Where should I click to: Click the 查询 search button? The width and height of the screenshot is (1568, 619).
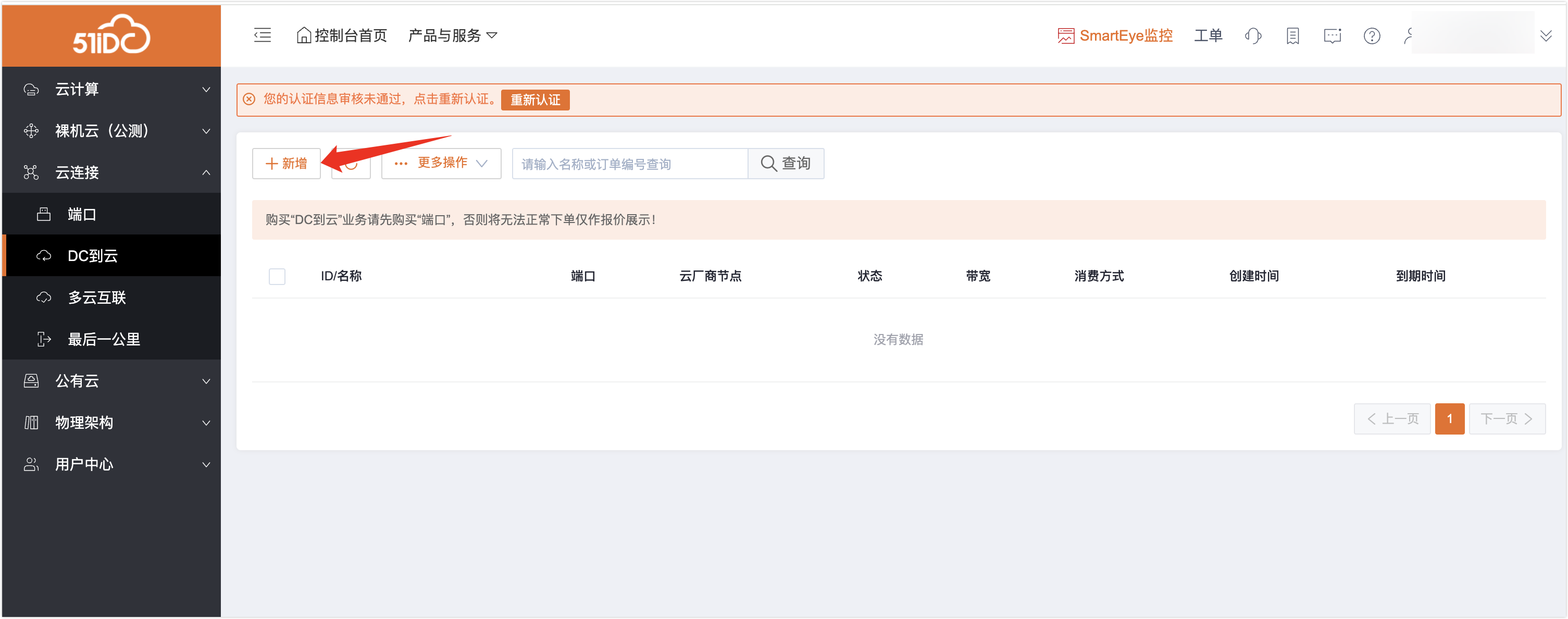coord(785,164)
